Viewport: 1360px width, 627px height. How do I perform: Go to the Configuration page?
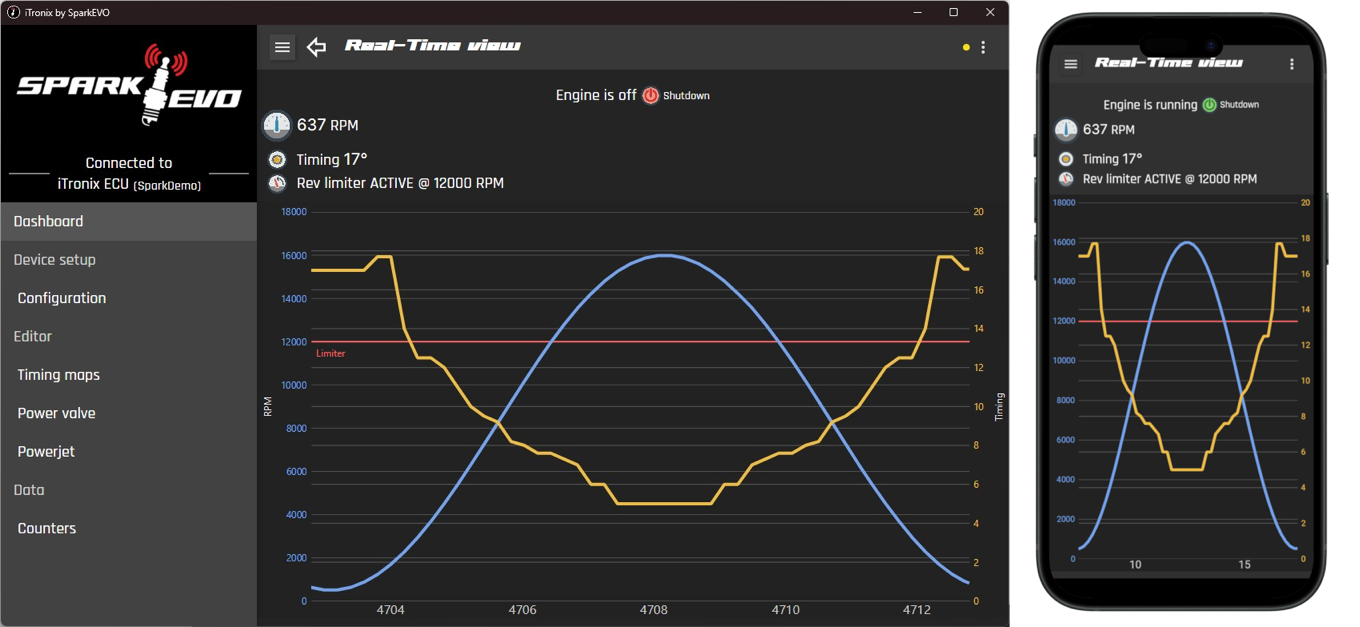point(62,298)
